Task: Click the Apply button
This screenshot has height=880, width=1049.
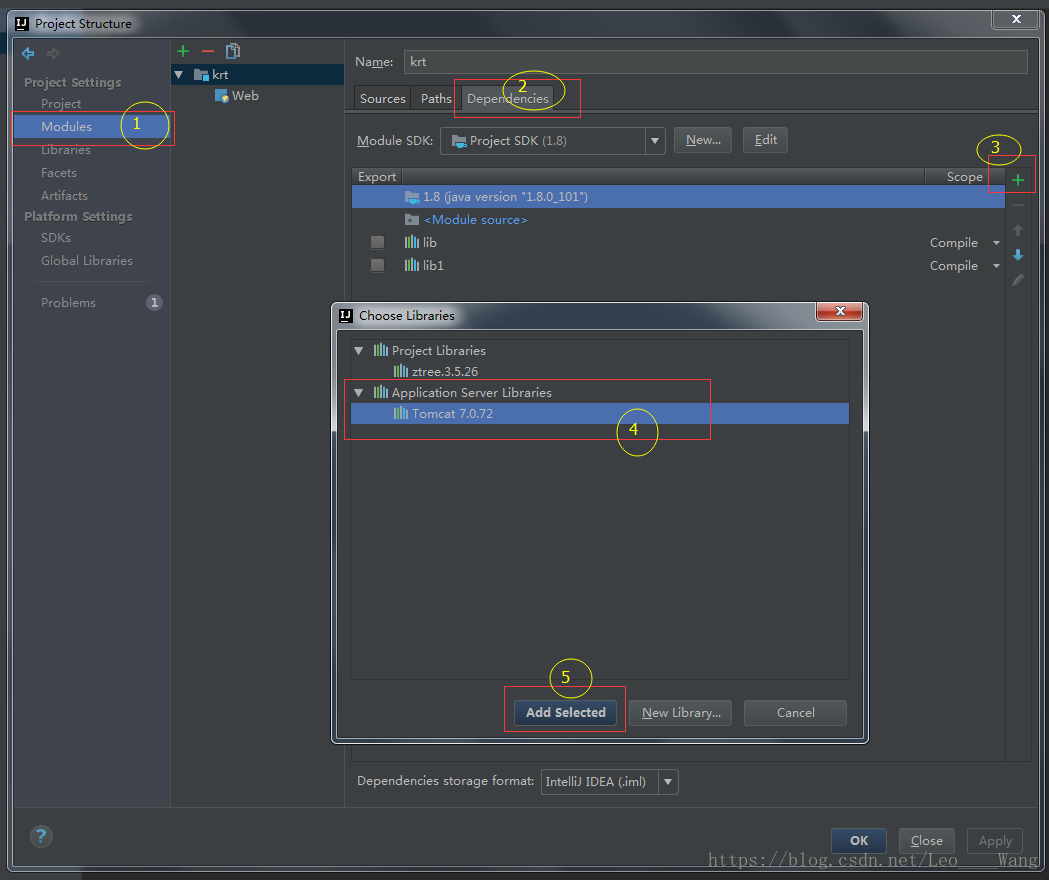Action: coord(995,841)
